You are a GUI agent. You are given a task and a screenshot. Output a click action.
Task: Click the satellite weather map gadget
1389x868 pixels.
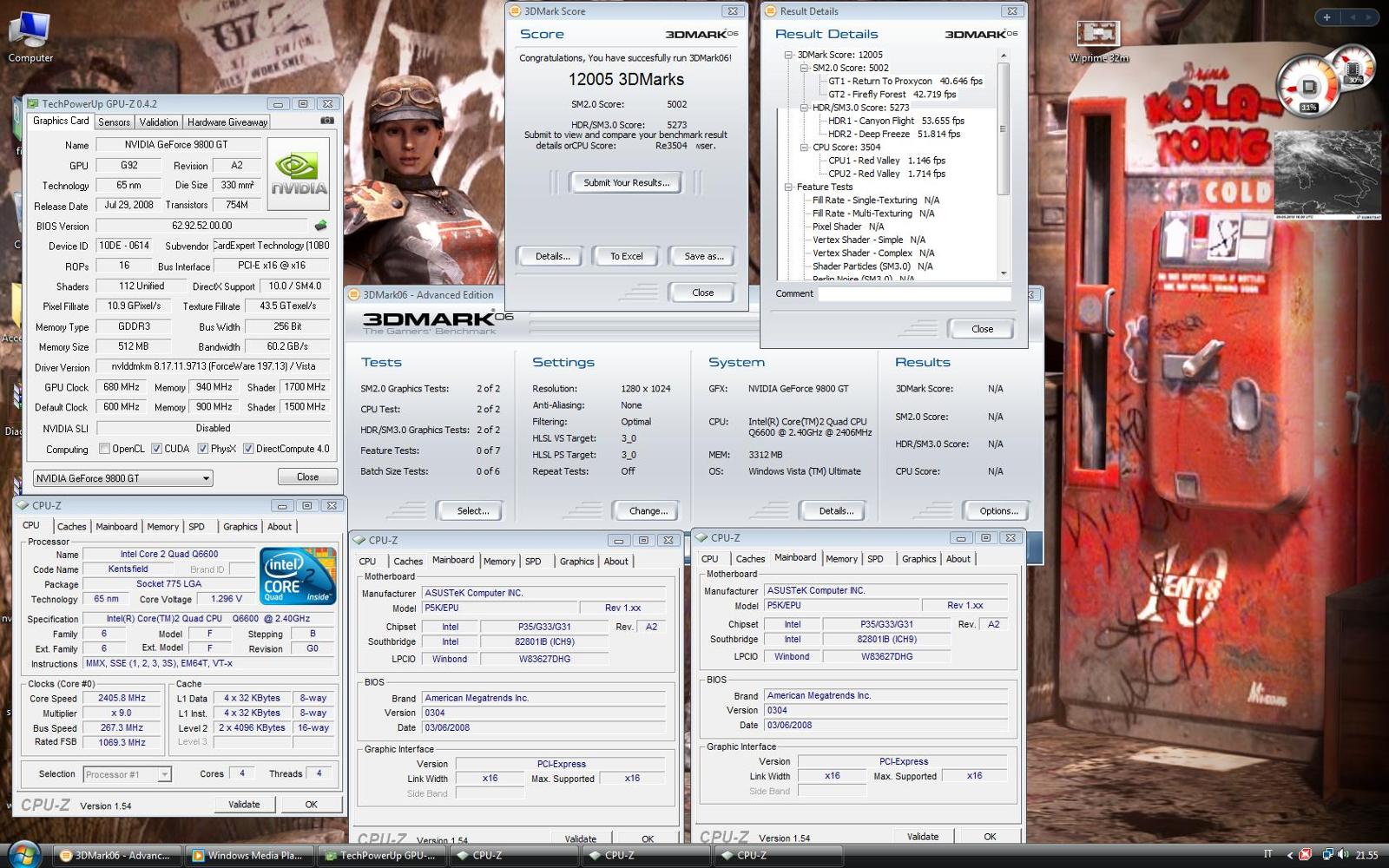tap(1327, 175)
